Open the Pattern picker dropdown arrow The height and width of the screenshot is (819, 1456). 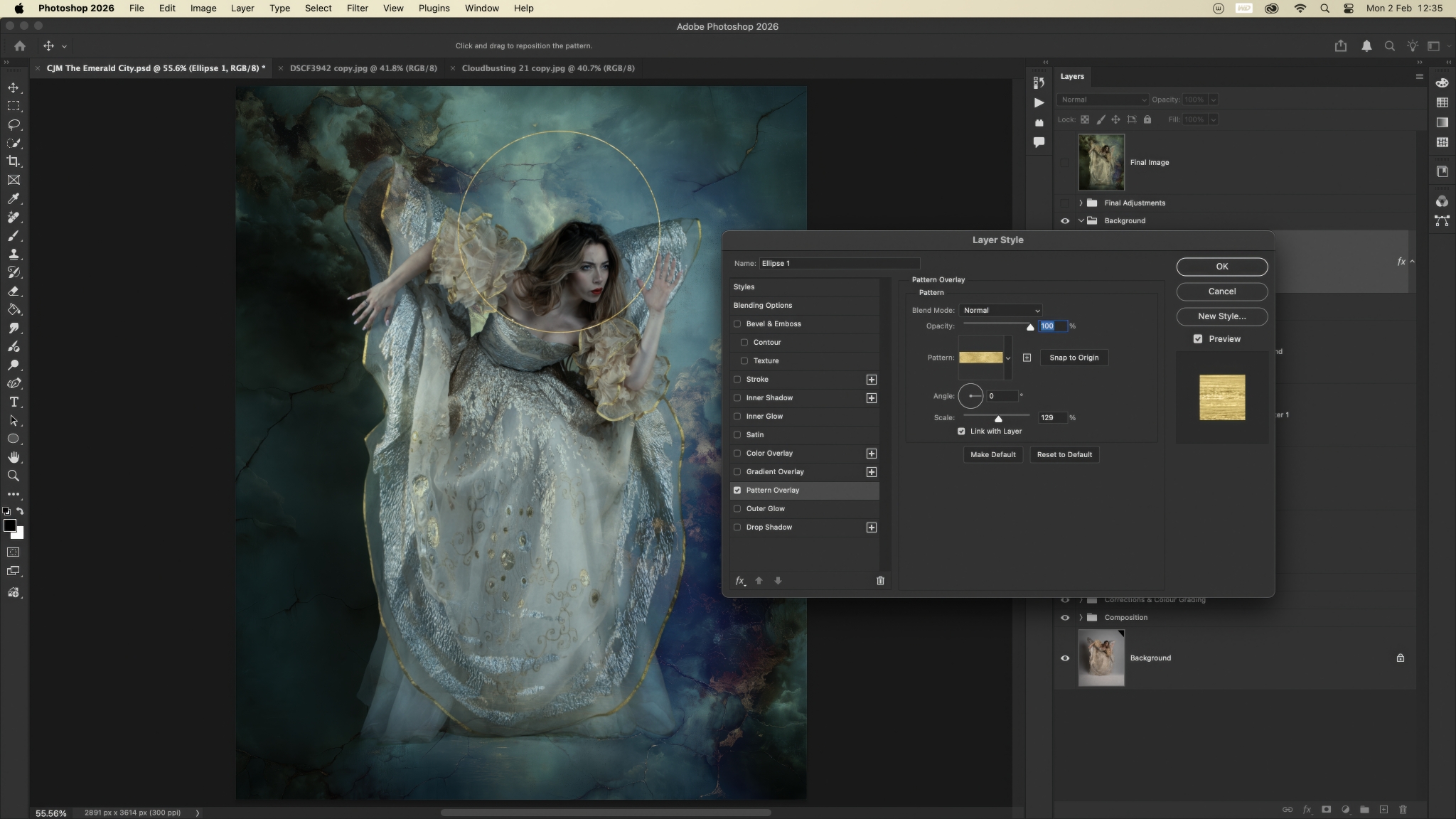click(1007, 358)
